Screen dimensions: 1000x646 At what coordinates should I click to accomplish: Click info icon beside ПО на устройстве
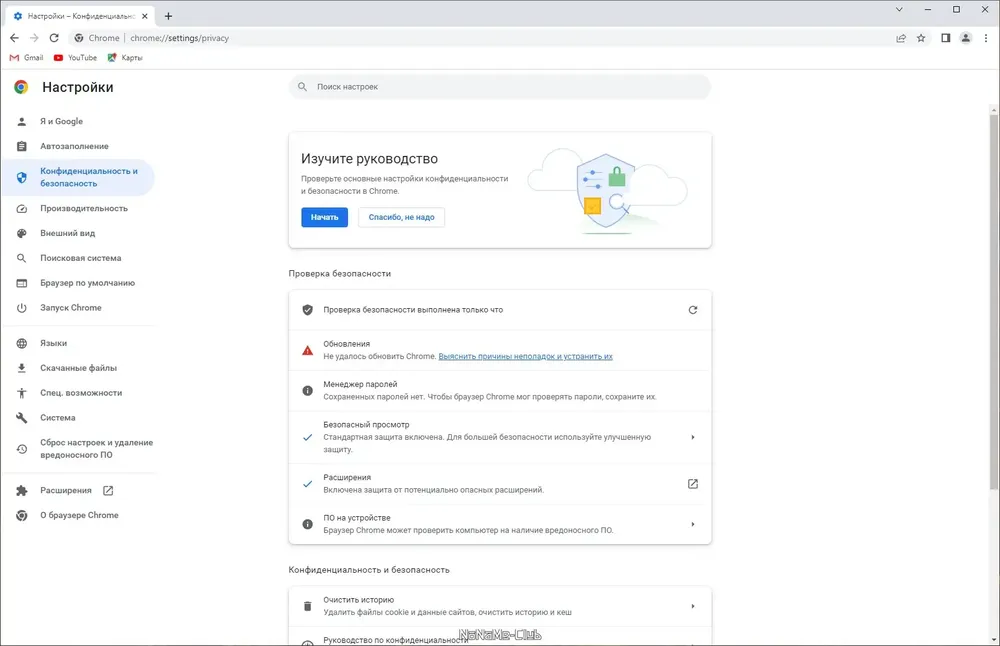(x=307, y=524)
